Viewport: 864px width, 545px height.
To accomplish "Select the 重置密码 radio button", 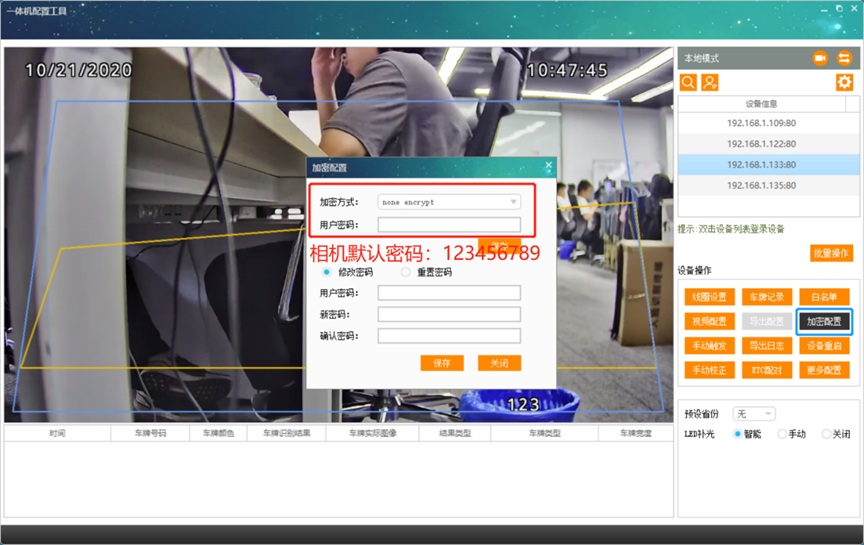I will tap(406, 272).
